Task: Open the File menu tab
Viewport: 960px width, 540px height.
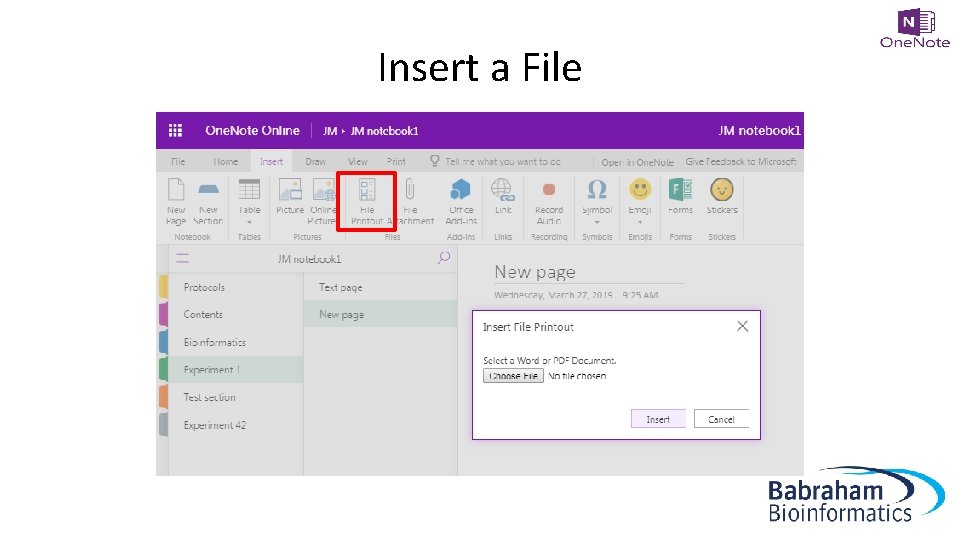Action: [x=178, y=162]
